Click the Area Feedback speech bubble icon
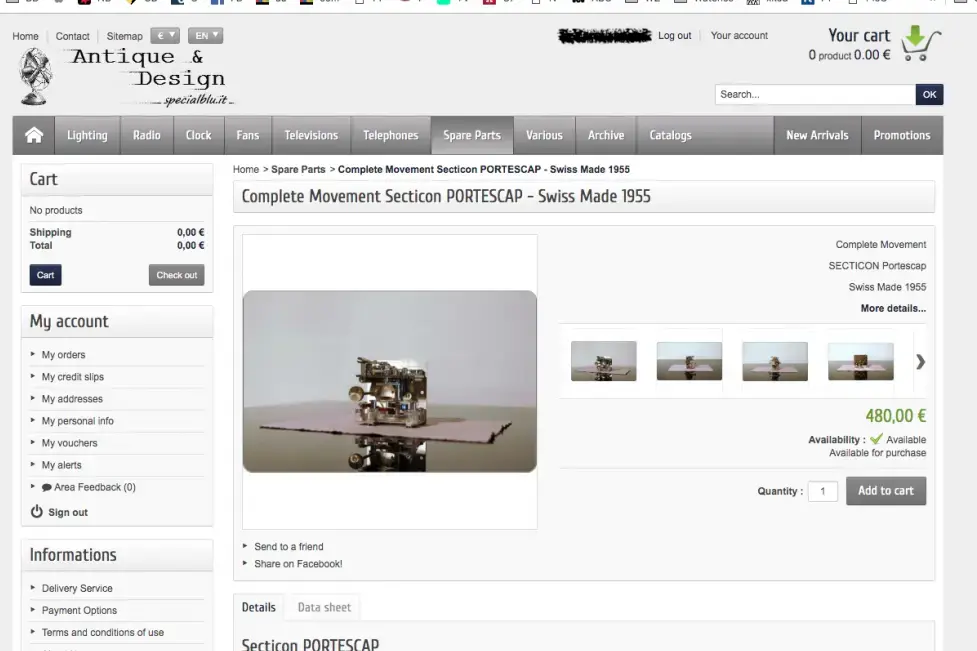The image size is (977, 651). 47,488
